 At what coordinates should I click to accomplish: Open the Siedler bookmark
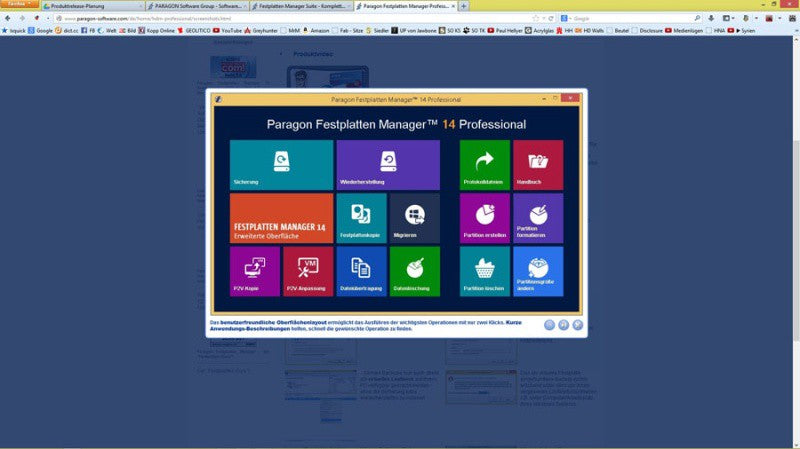(x=377, y=31)
